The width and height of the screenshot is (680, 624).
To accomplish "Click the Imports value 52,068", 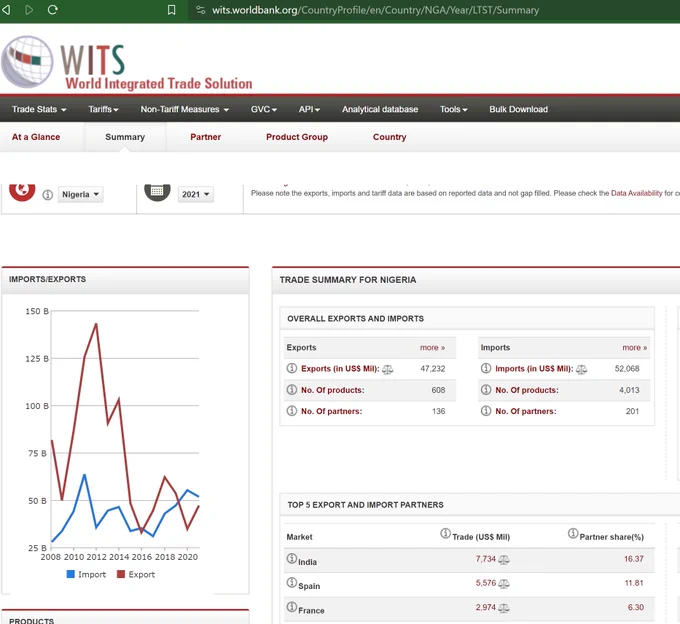I will [627, 369].
